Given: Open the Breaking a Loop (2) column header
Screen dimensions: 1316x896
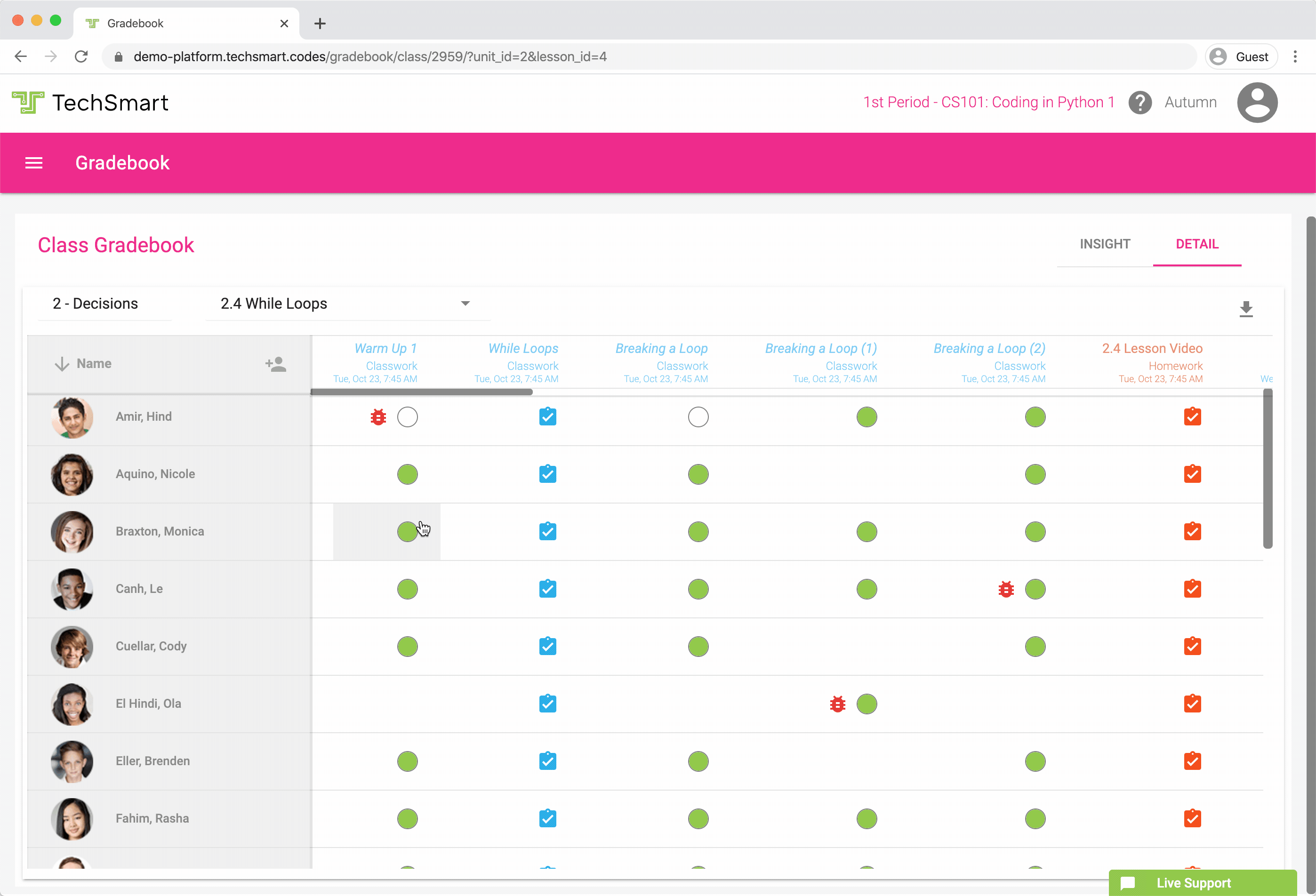Looking at the screenshot, I should point(989,349).
